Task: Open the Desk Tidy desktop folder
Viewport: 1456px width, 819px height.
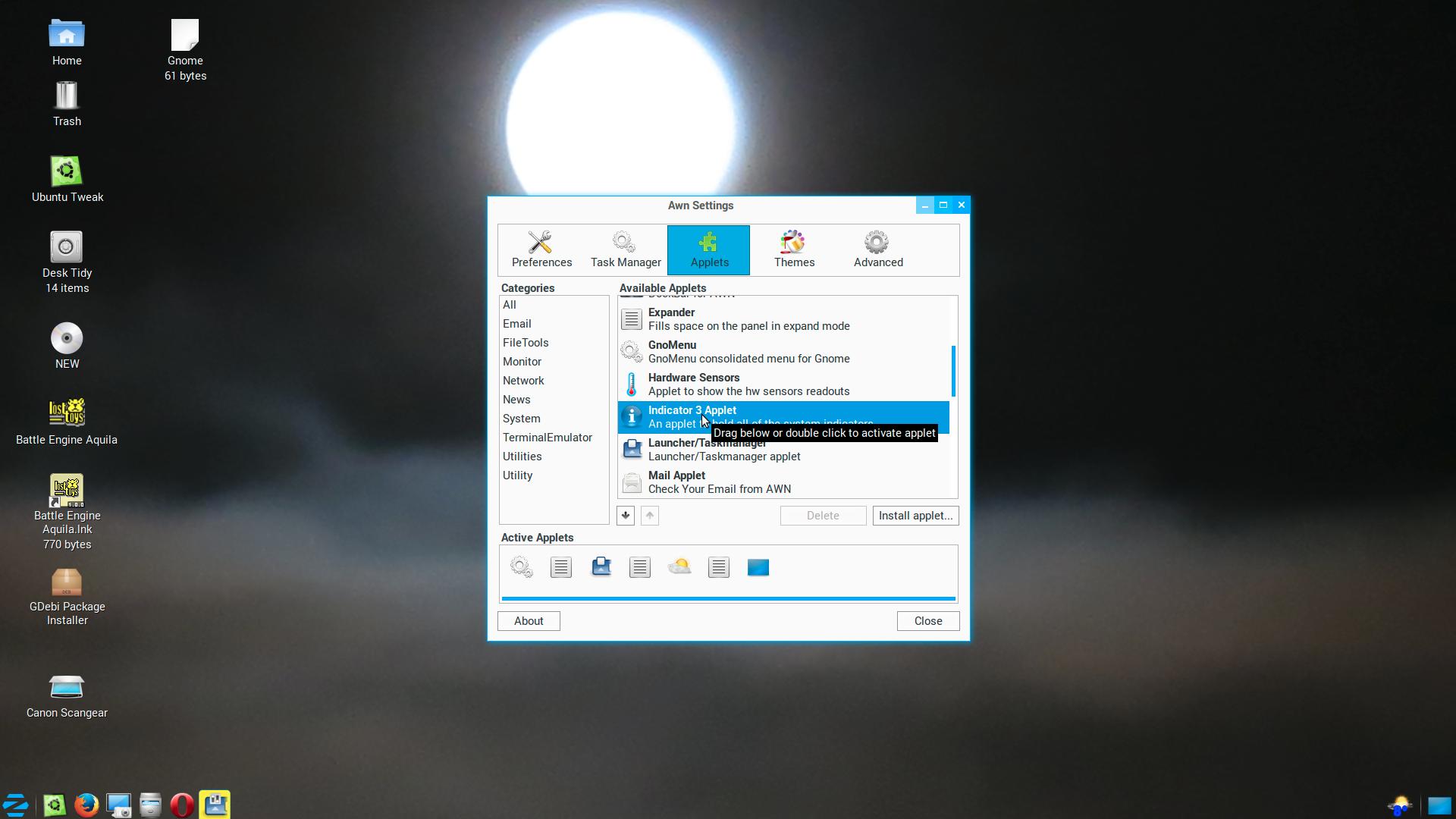Action: point(67,248)
